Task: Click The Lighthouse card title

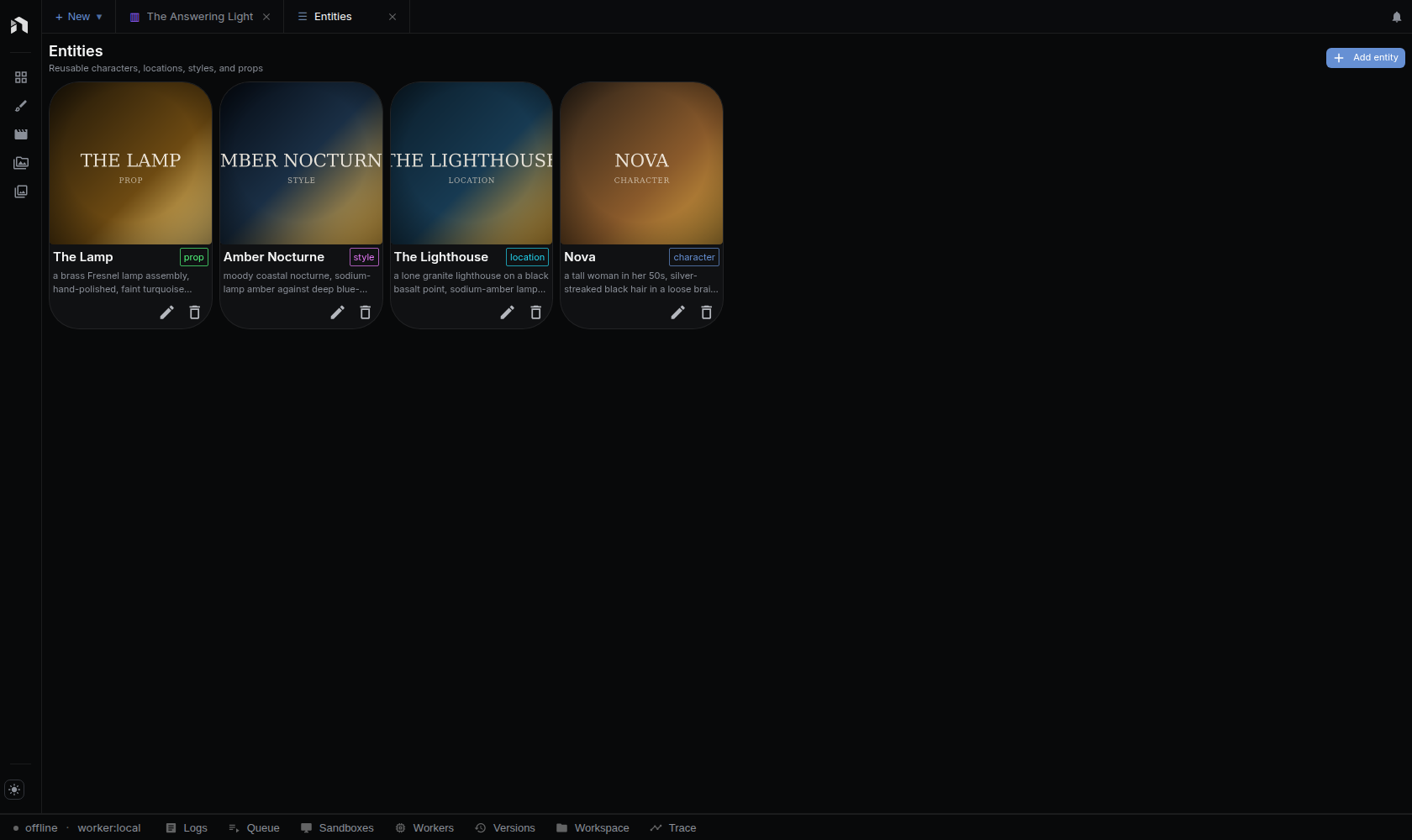Action: coord(441,257)
